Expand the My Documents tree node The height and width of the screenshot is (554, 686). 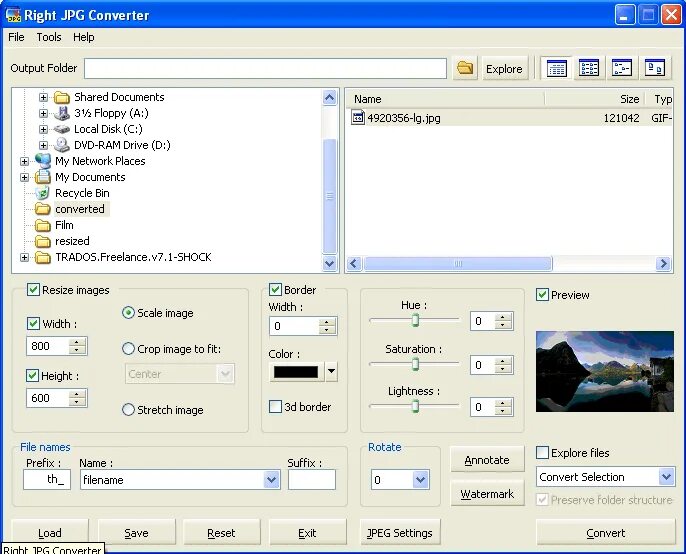[24, 177]
